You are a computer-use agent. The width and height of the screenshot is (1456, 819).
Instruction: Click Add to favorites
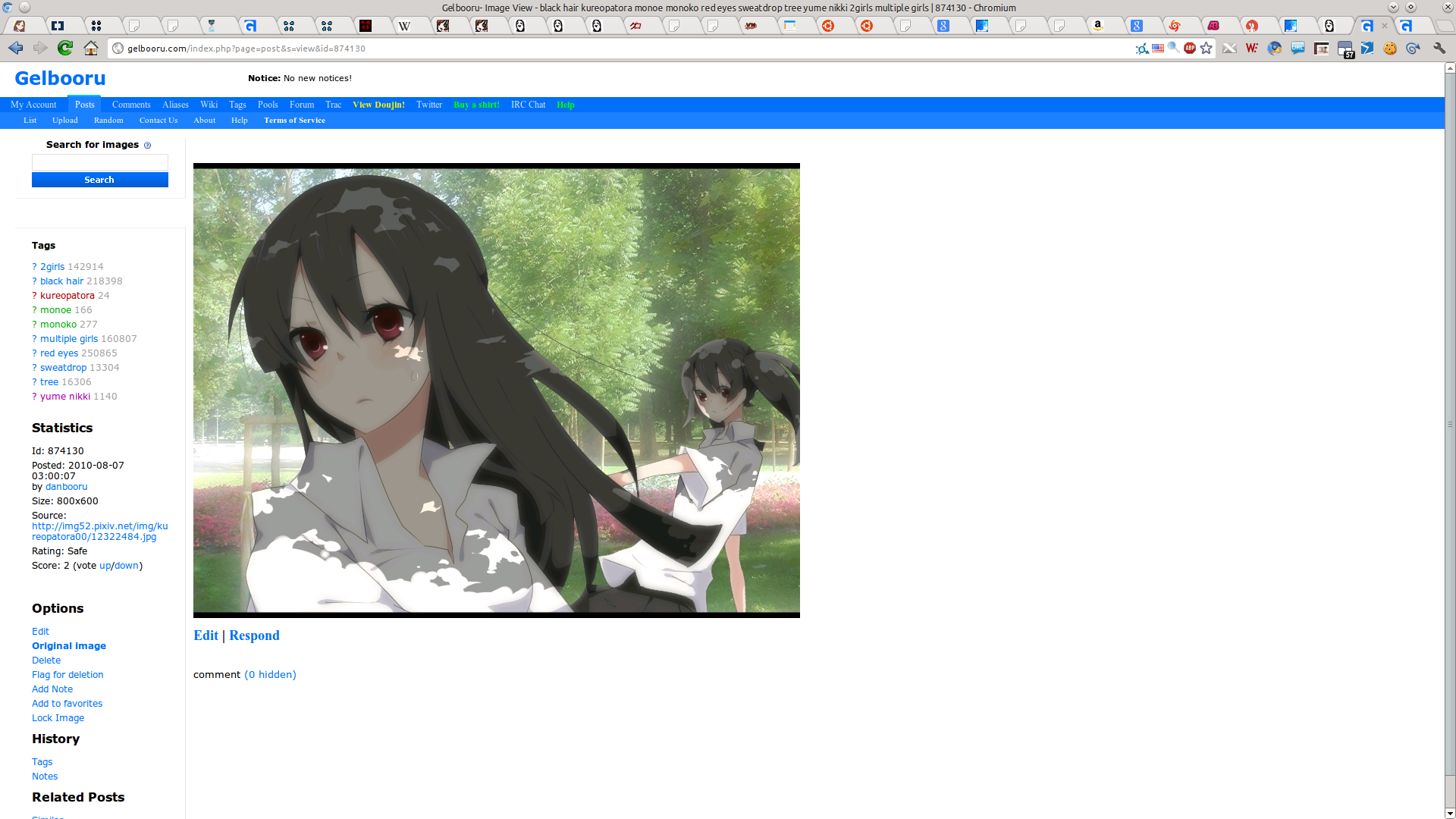click(67, 704)
